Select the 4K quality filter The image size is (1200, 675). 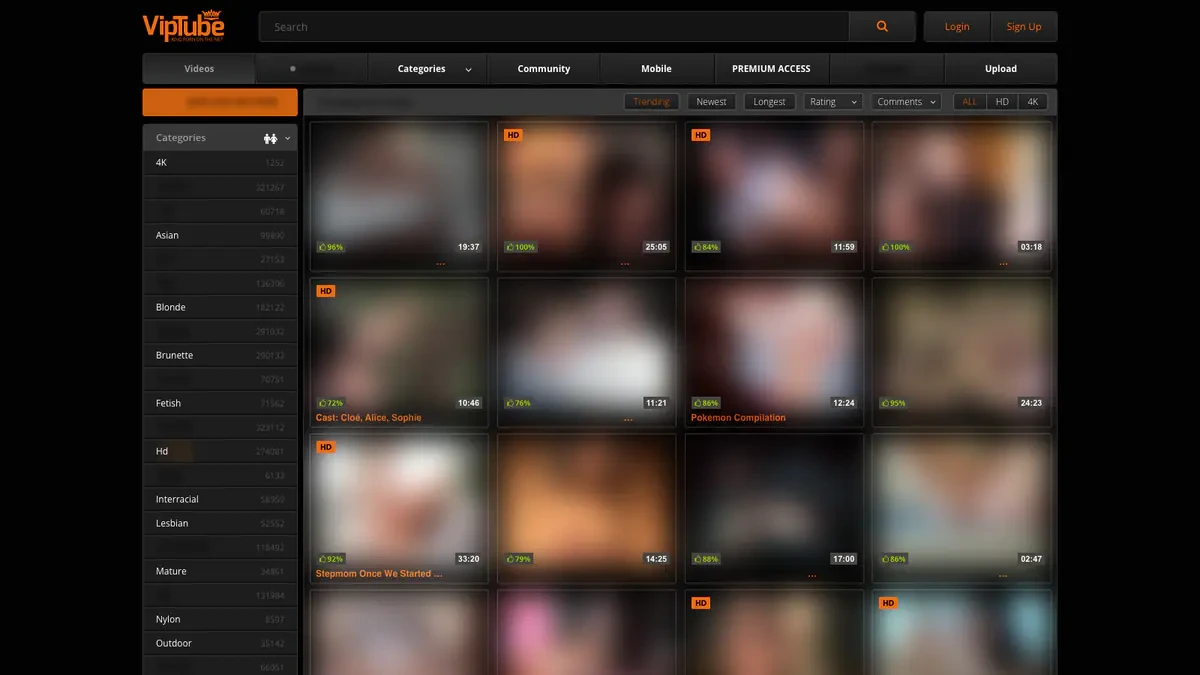(1033, 102)
